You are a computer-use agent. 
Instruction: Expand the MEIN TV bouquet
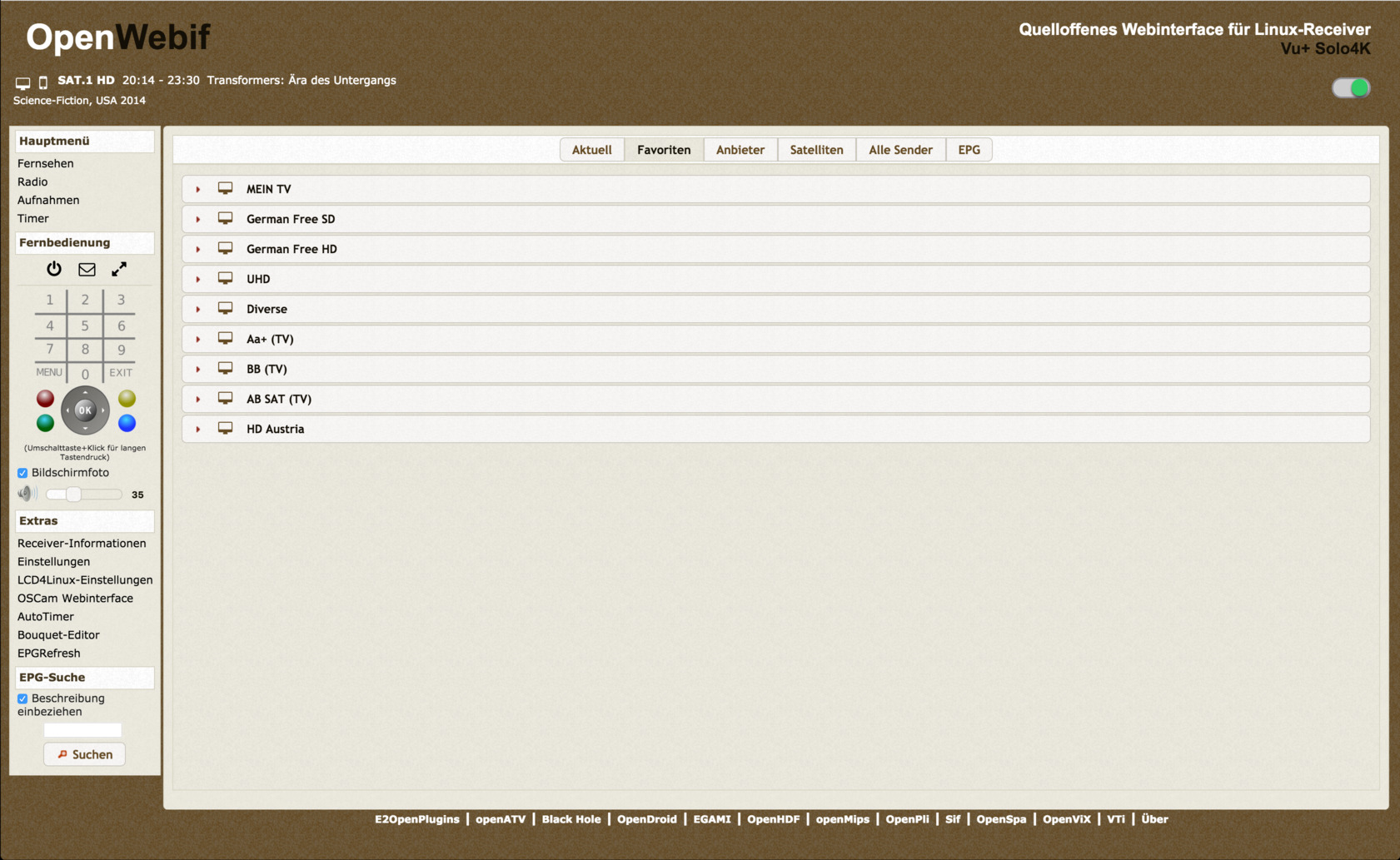pos(198,190)
